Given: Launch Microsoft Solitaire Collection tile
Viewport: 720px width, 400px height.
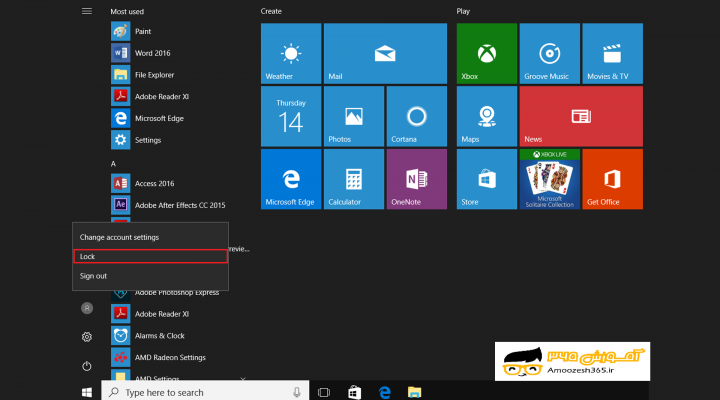Looking at the screenshot, I should [x=549, y=179].
